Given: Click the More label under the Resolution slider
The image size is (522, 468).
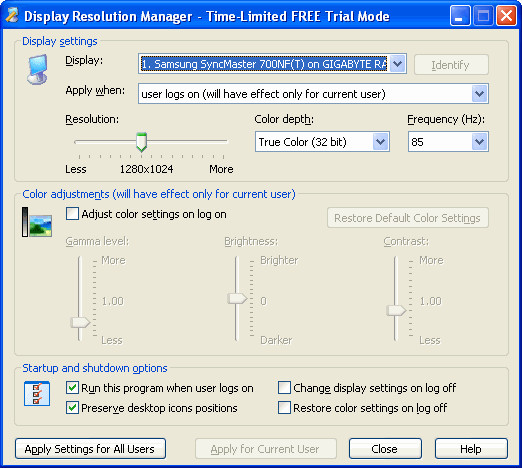Looking at the screenshot, I should pos(221,169).
